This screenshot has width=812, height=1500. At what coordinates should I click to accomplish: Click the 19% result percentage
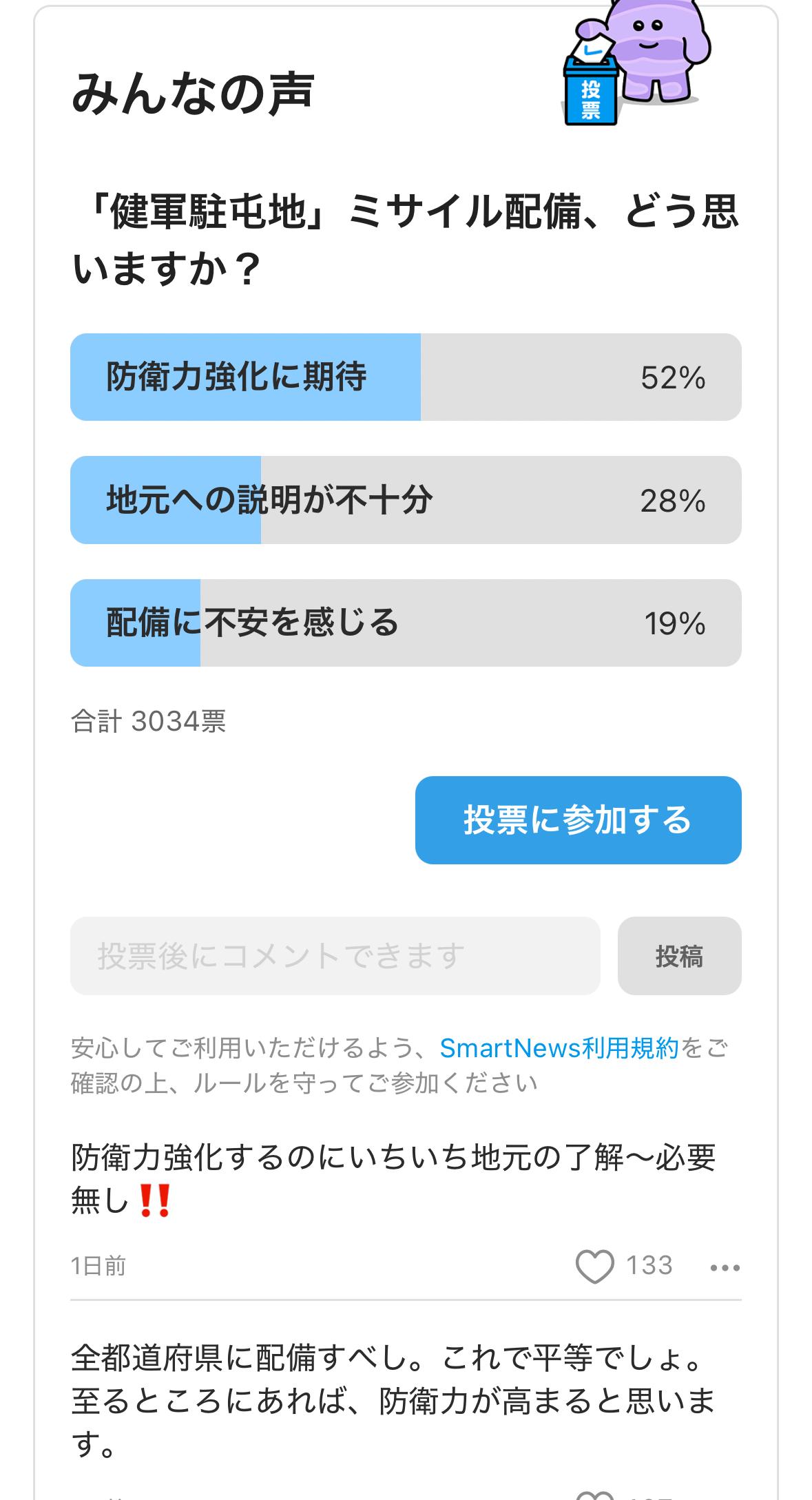click(675, 623)
